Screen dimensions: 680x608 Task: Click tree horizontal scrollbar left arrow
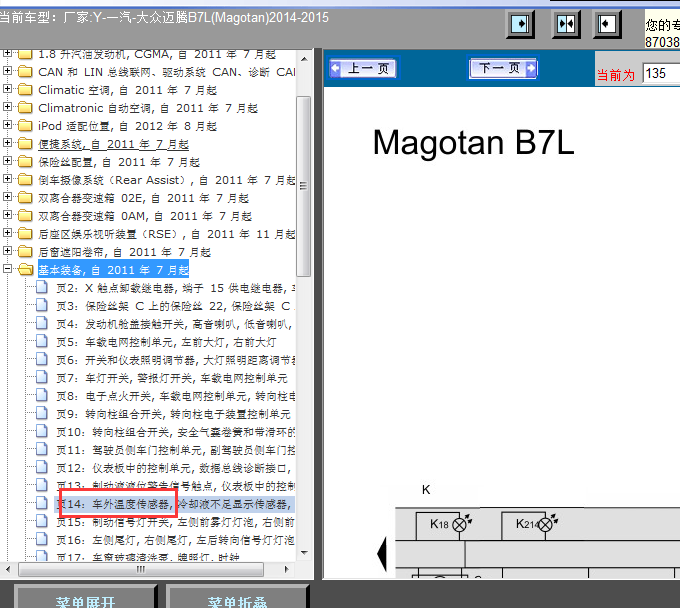point(8,569)
